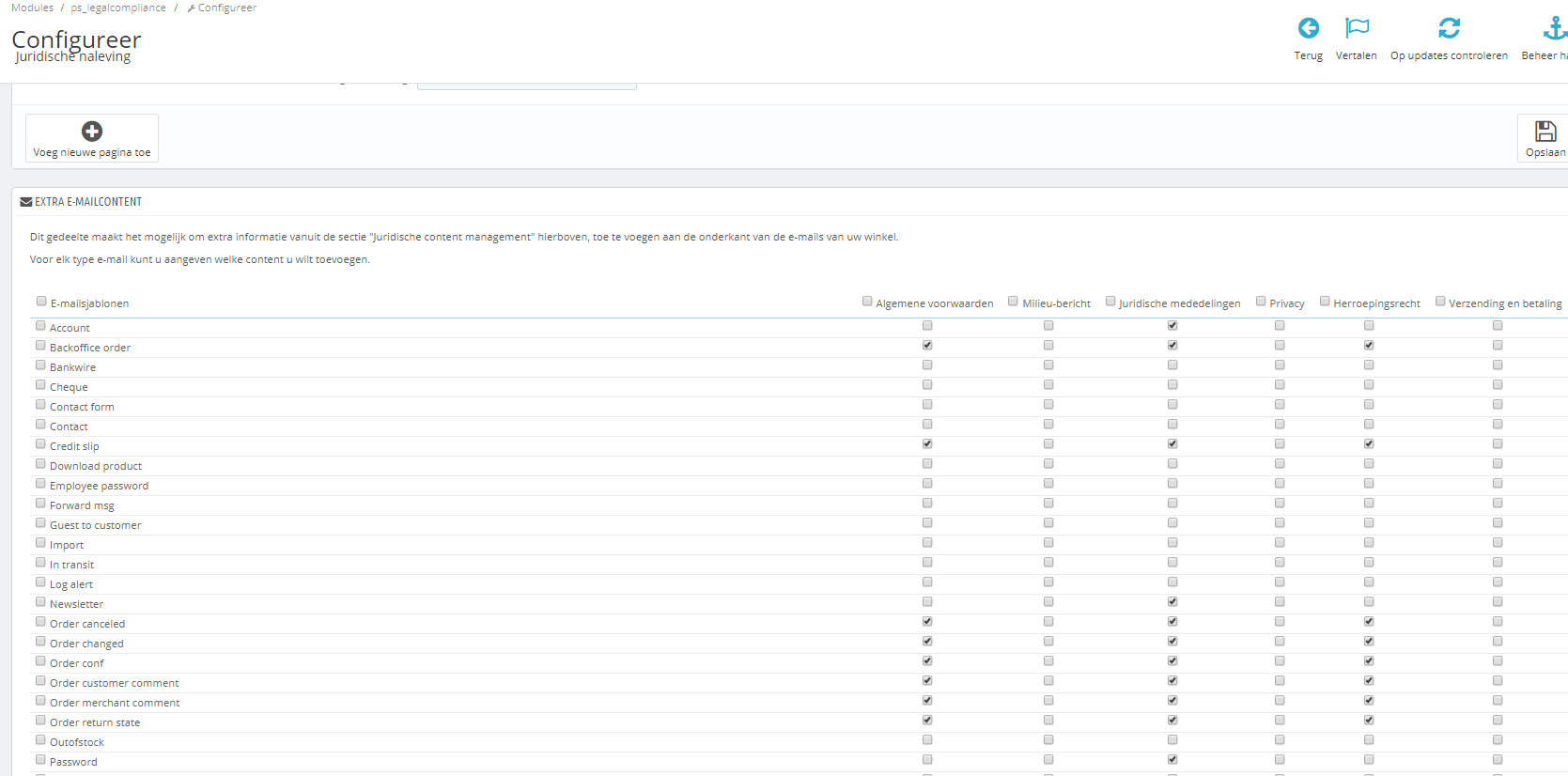The height and width of the screenshot is (776, 1568).
Task: Select the Order conf row checkbox
Action: pyautogui.click(x=40, y=661)
